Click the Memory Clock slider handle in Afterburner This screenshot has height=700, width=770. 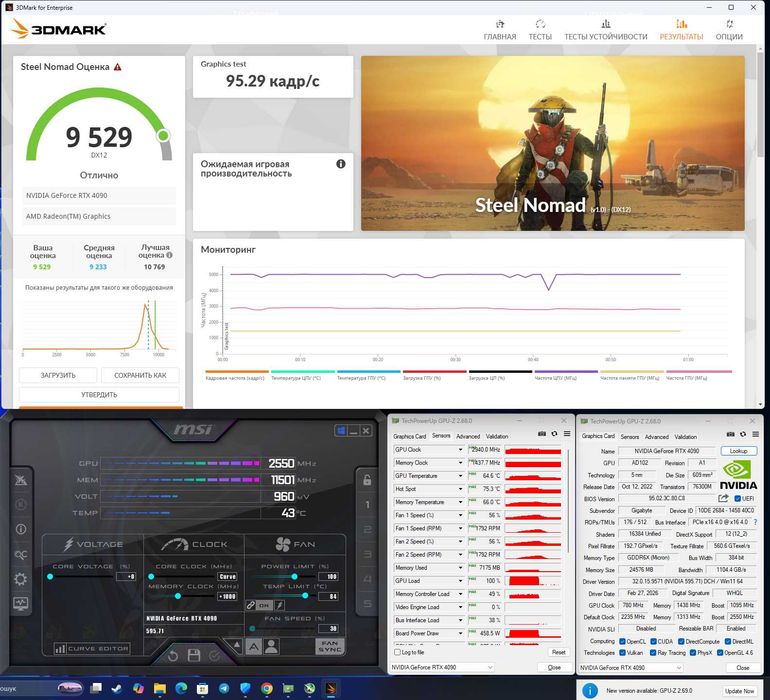tap(178, 596)
